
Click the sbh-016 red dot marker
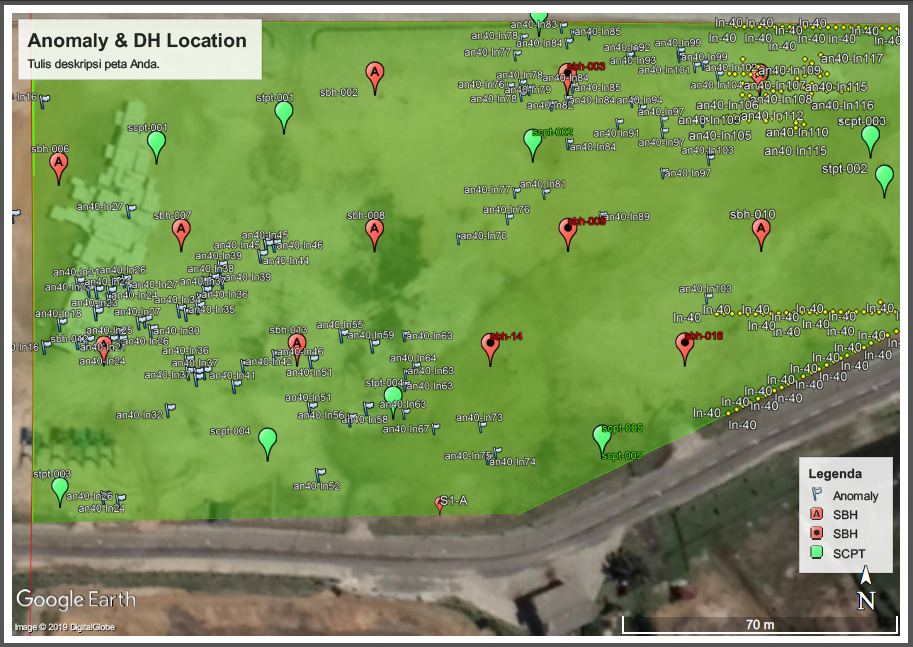pos(685,346)
